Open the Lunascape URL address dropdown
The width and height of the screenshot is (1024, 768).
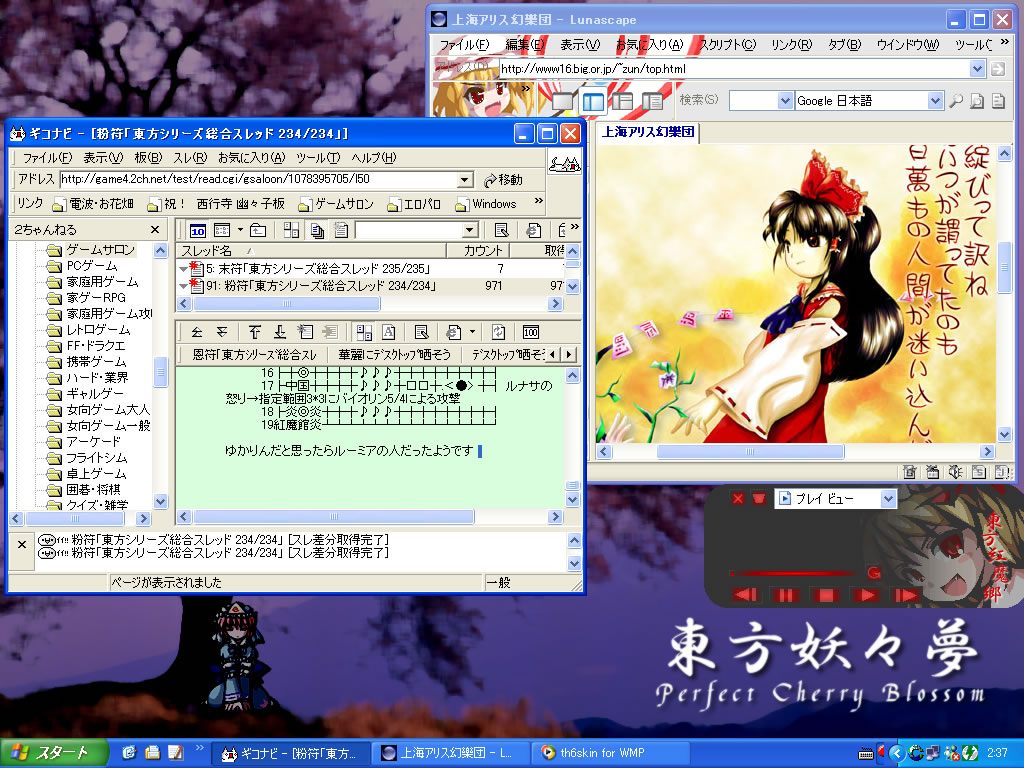tap(977, 69)
